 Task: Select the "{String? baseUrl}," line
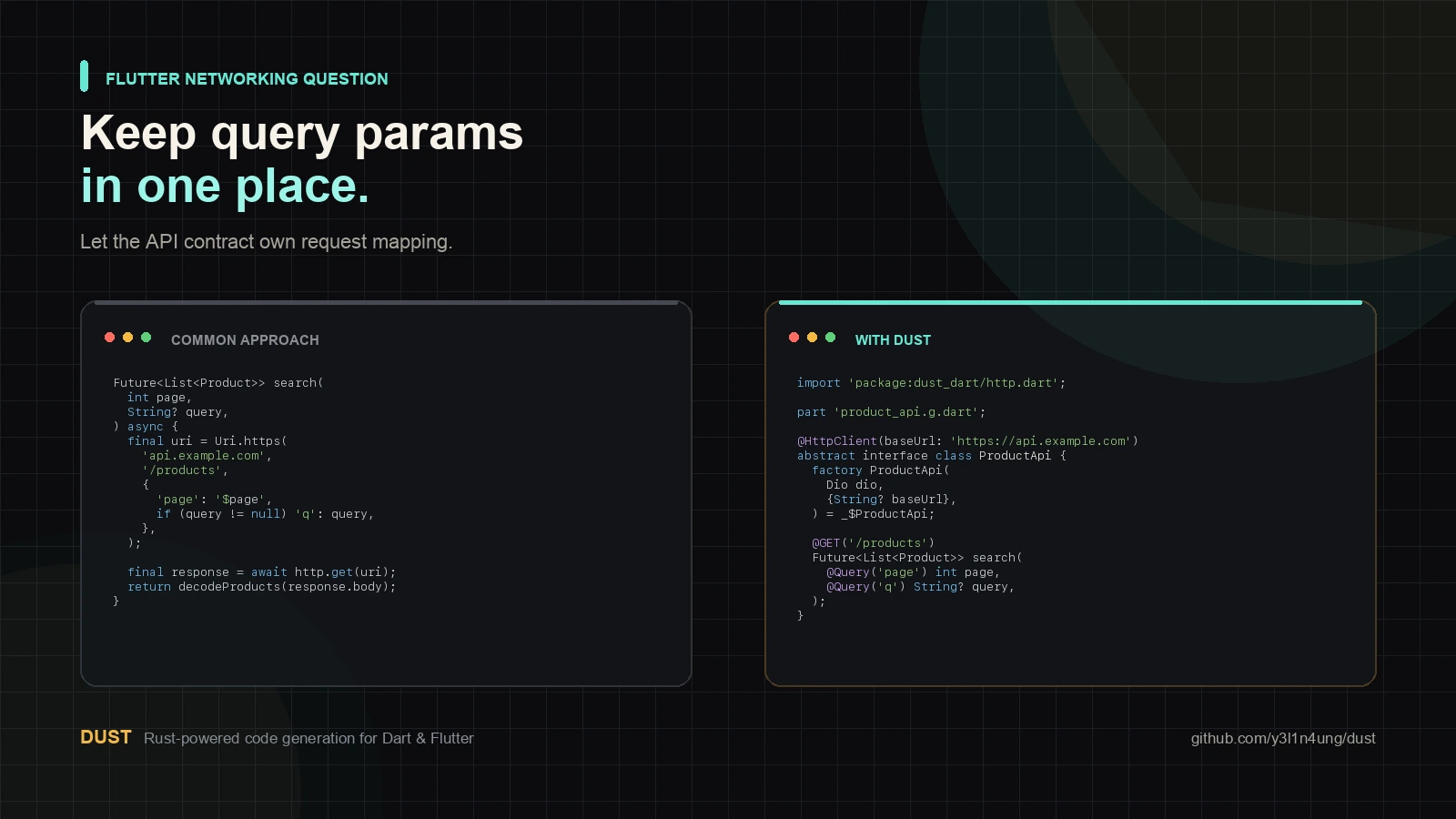click(891, 500)
